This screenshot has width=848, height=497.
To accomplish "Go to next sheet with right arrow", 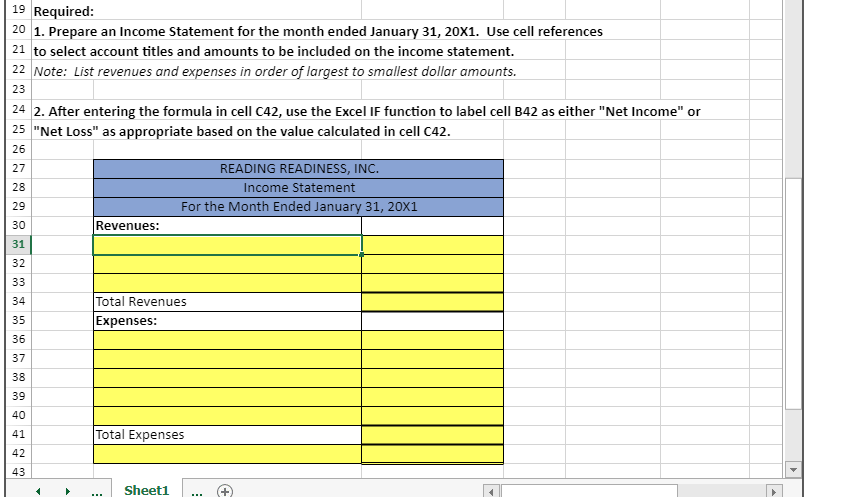I will [68, 491].
